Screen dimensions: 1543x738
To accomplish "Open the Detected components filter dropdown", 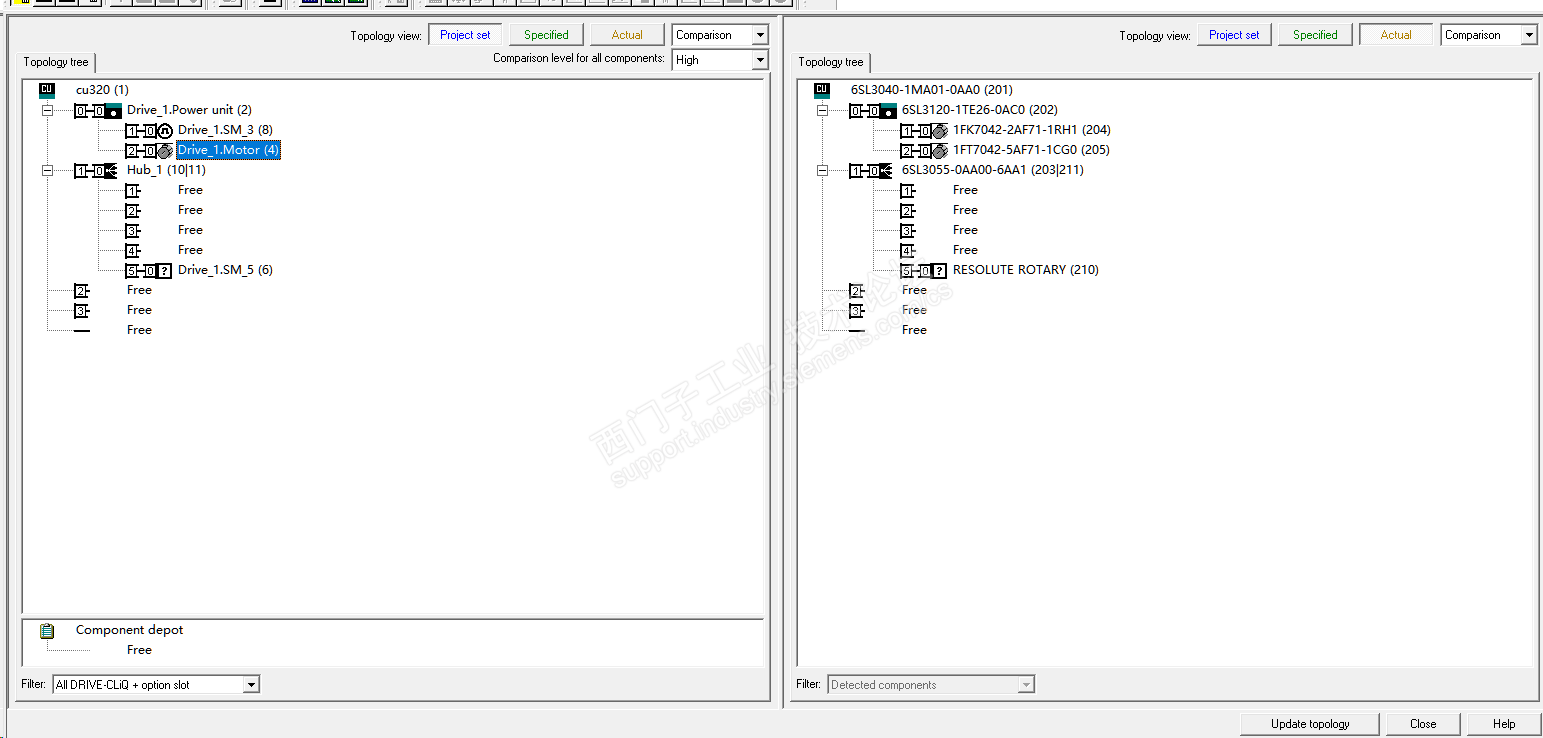I will pyautogui.click(x=931, y=685).
